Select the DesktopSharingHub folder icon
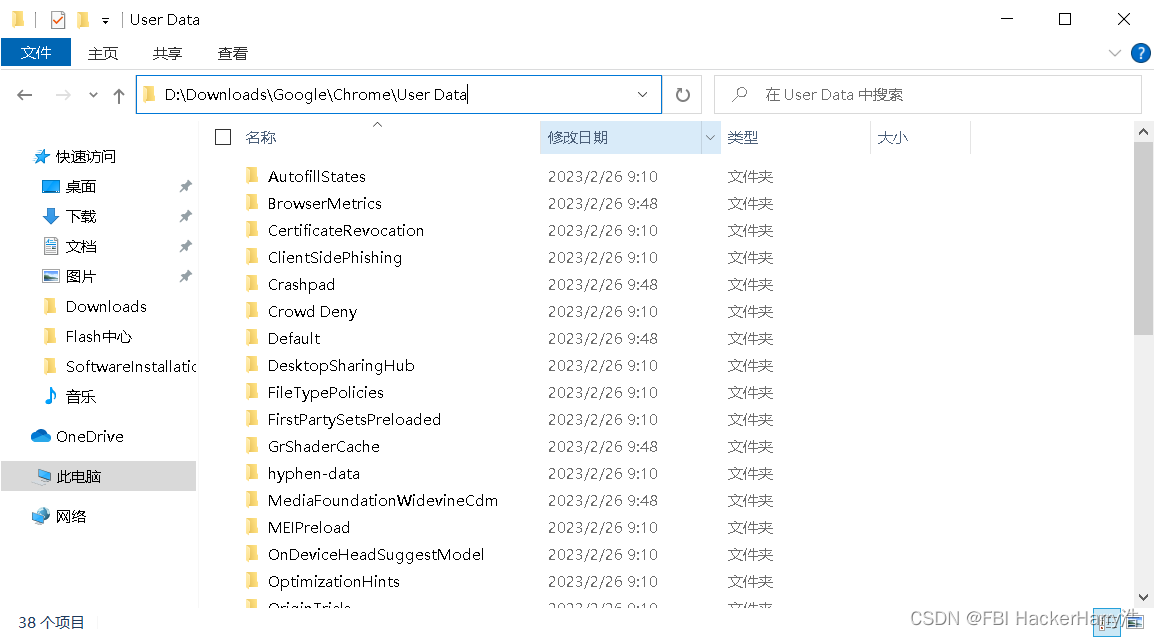 click(x=252, y=365)
